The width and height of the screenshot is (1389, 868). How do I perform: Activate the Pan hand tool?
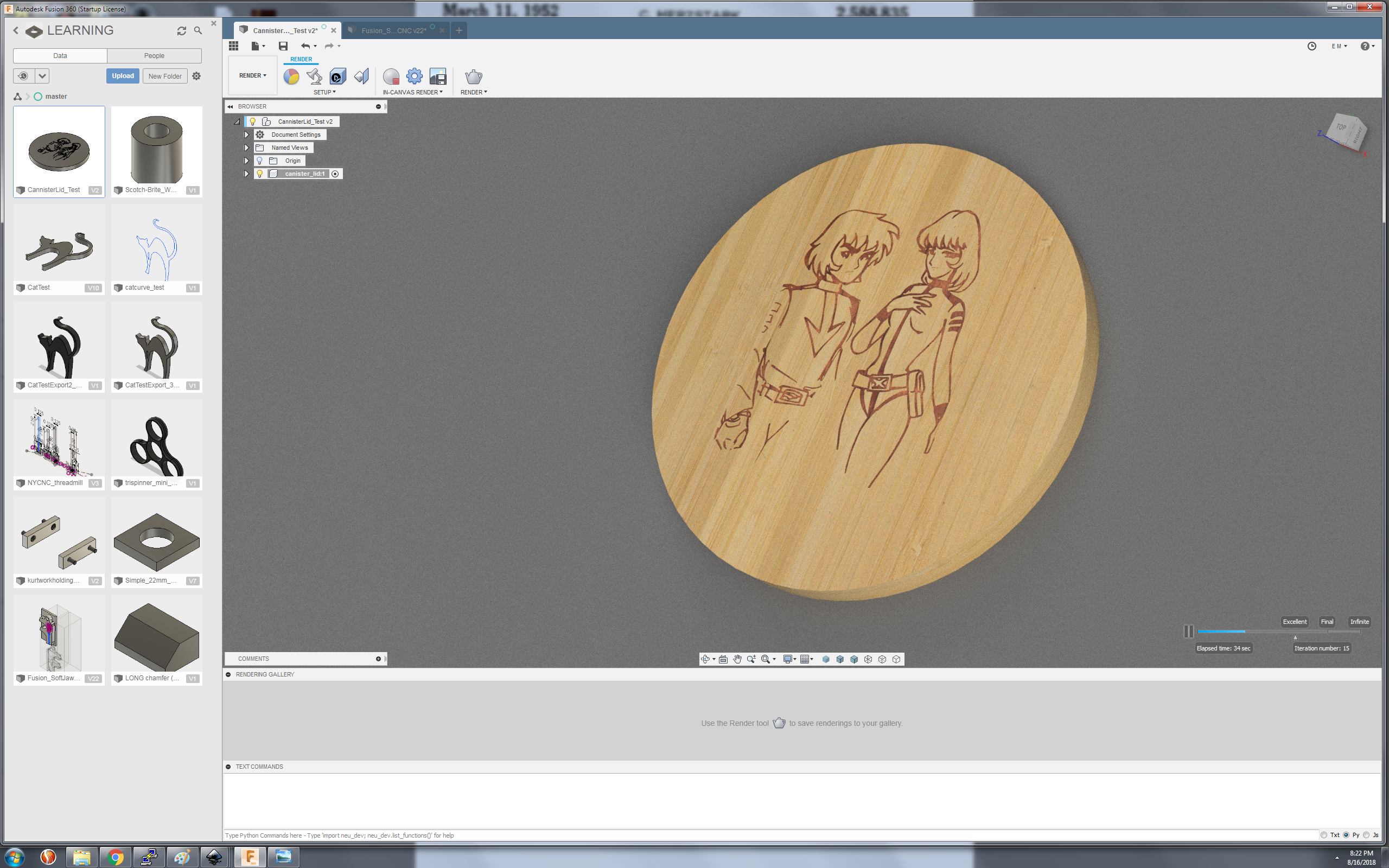pos(737,659)
